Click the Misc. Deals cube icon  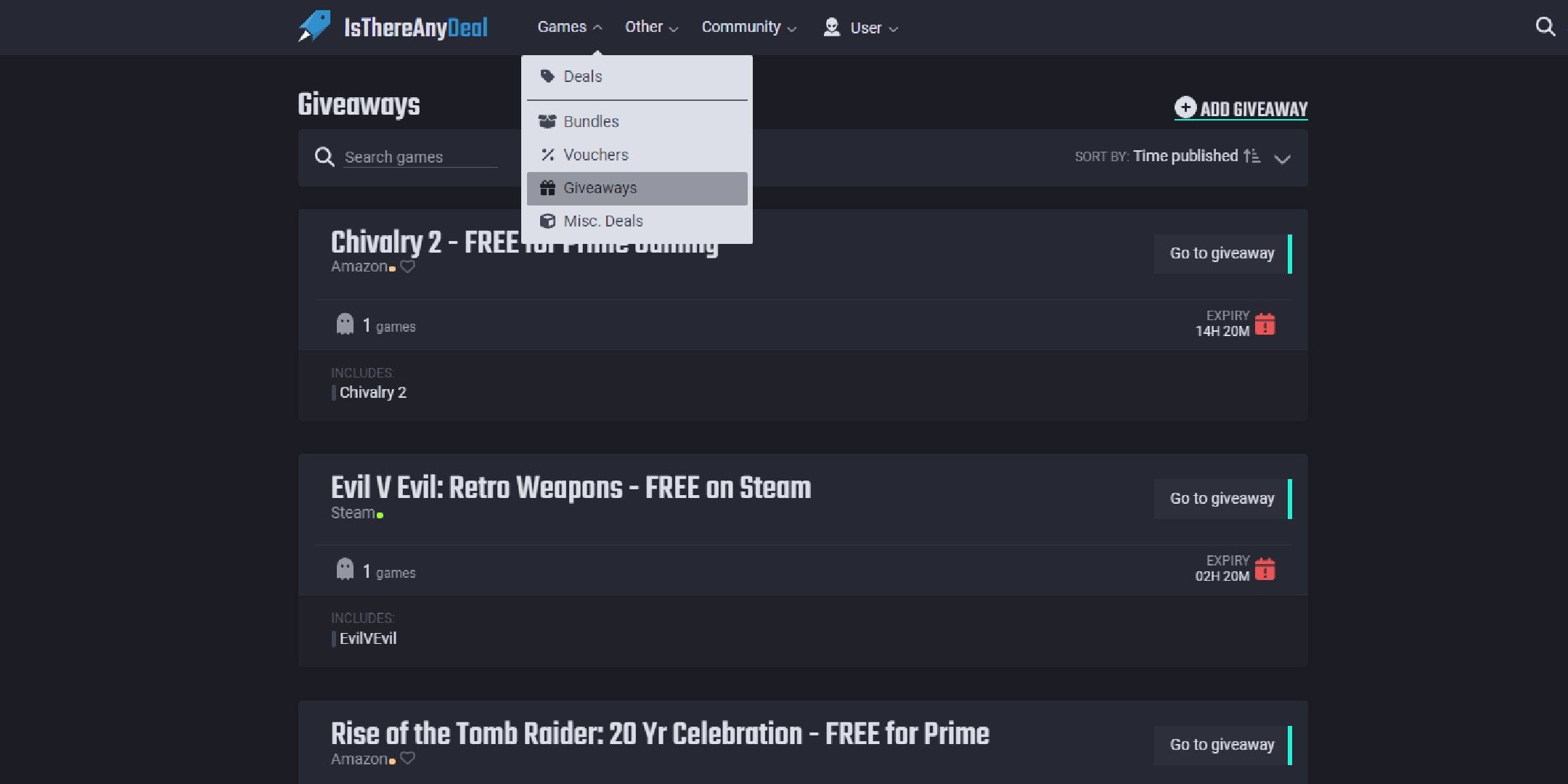[x=547, y=221]
